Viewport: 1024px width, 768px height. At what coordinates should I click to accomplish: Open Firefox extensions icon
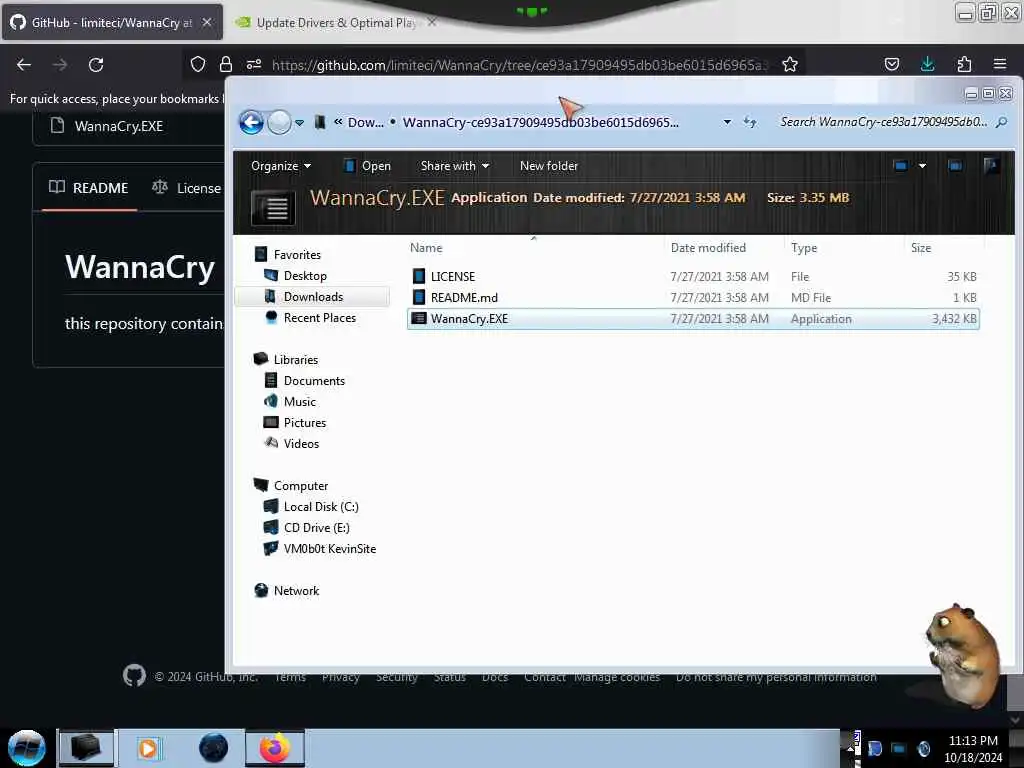[964, 64]
